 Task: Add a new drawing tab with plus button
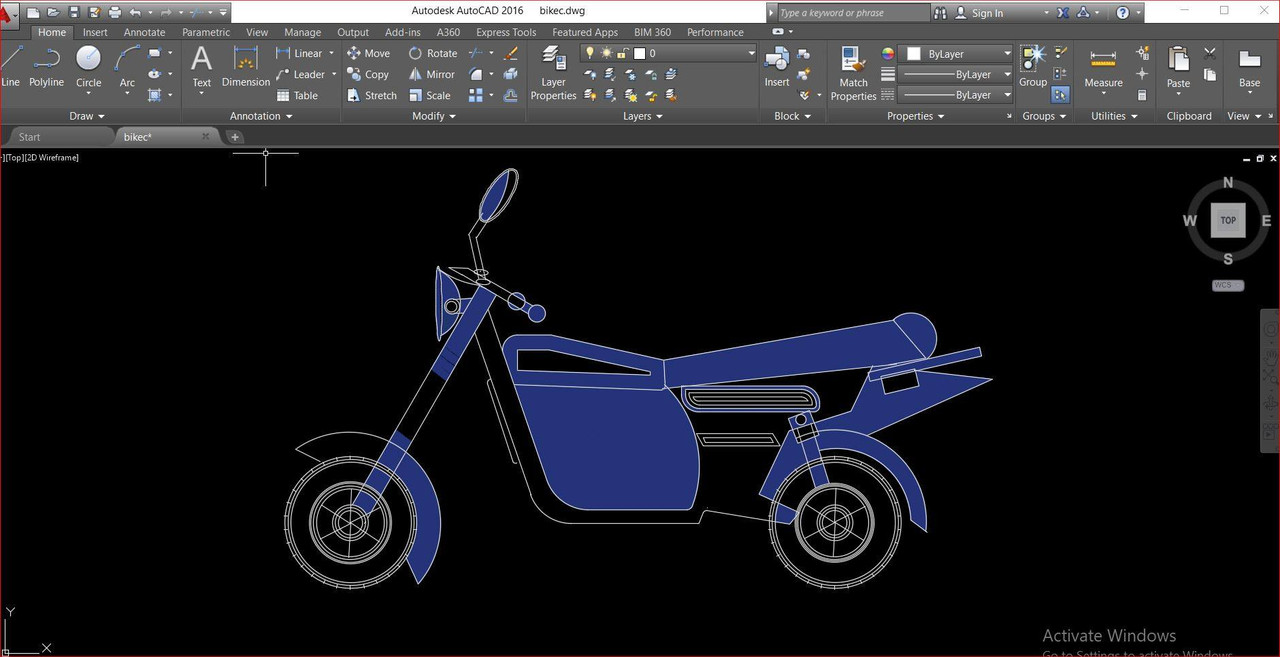coord(235,137)
